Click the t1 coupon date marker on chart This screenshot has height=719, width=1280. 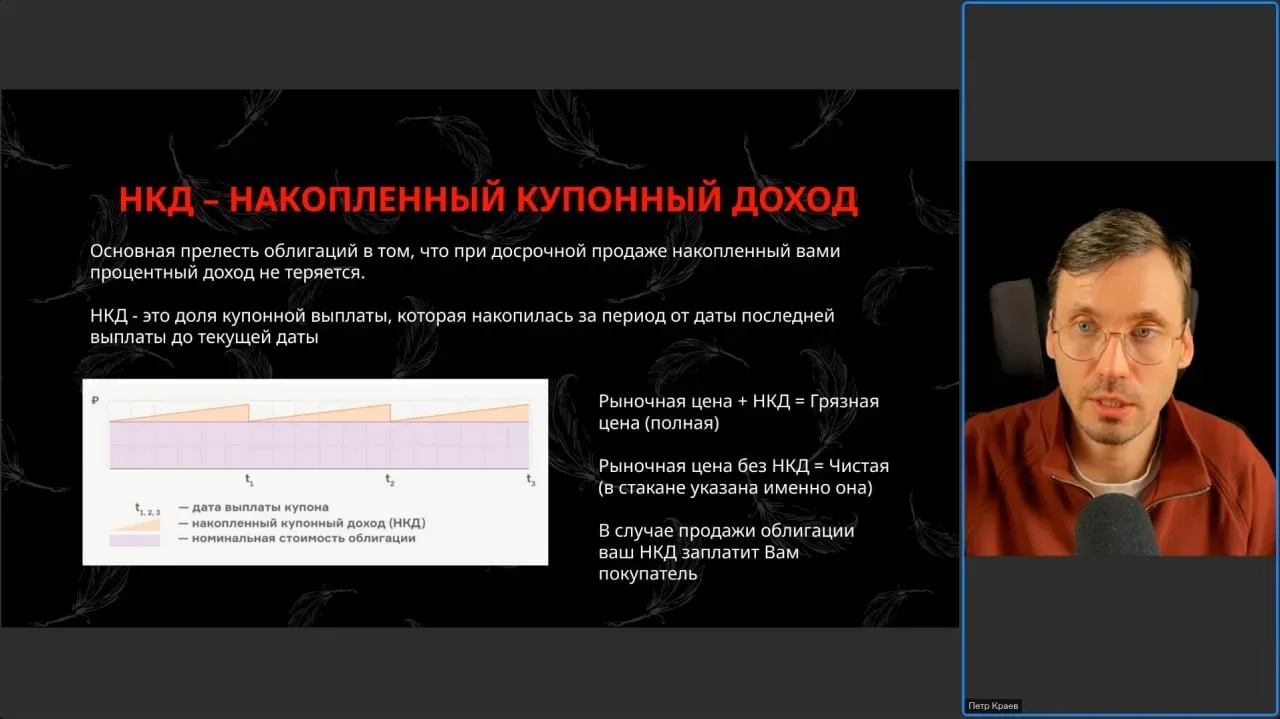[x=249, y=481]
